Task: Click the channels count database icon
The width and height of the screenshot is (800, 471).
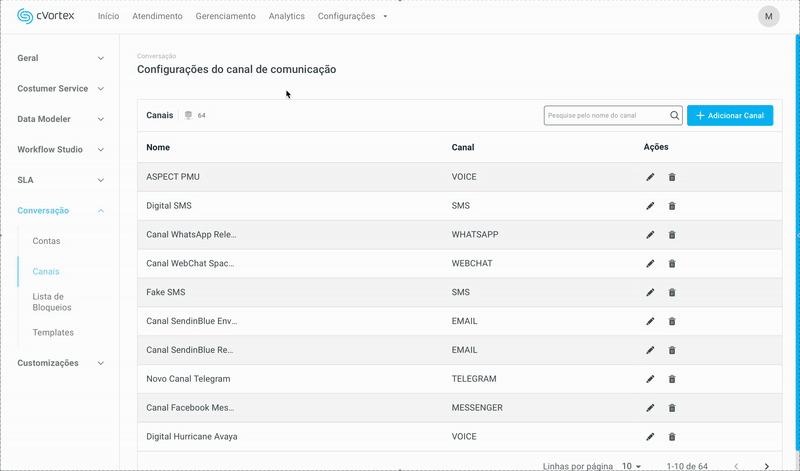Action: (x=188, y=115)
